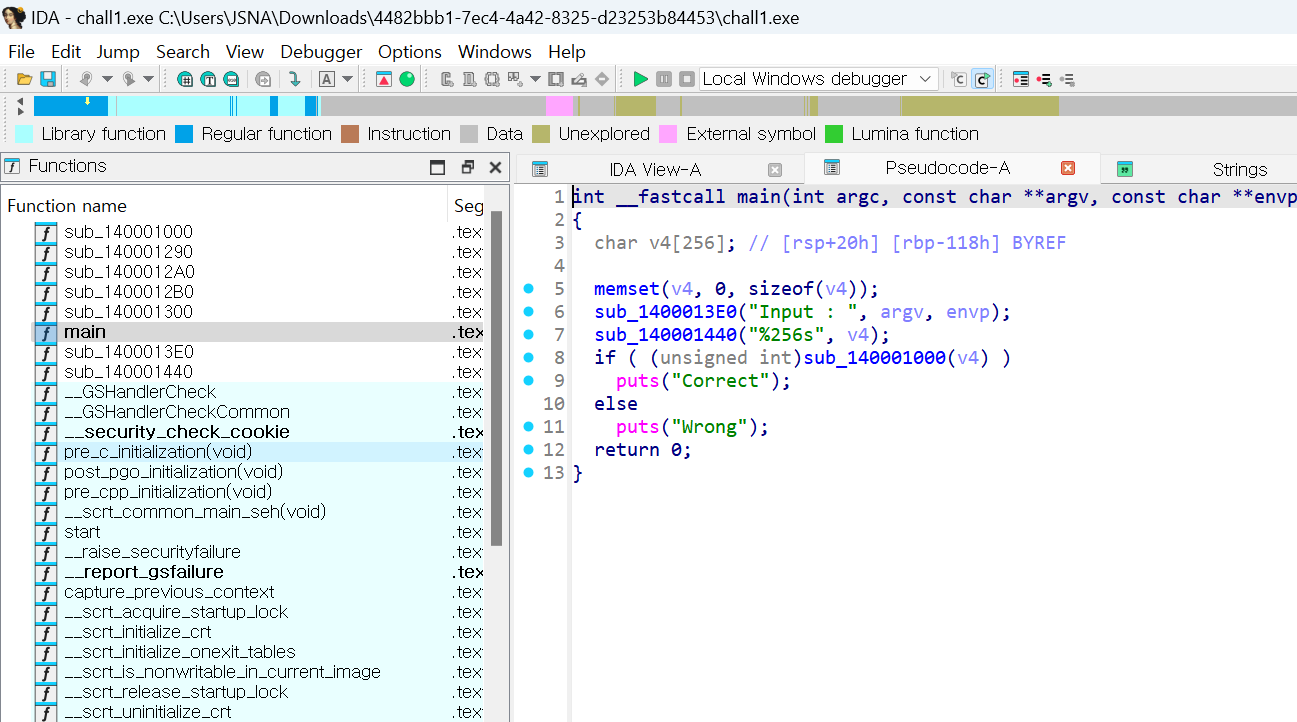
Task: Click the breakpoint list toolbar icon
Action: pyautogui.click(x=1021, y=79)
